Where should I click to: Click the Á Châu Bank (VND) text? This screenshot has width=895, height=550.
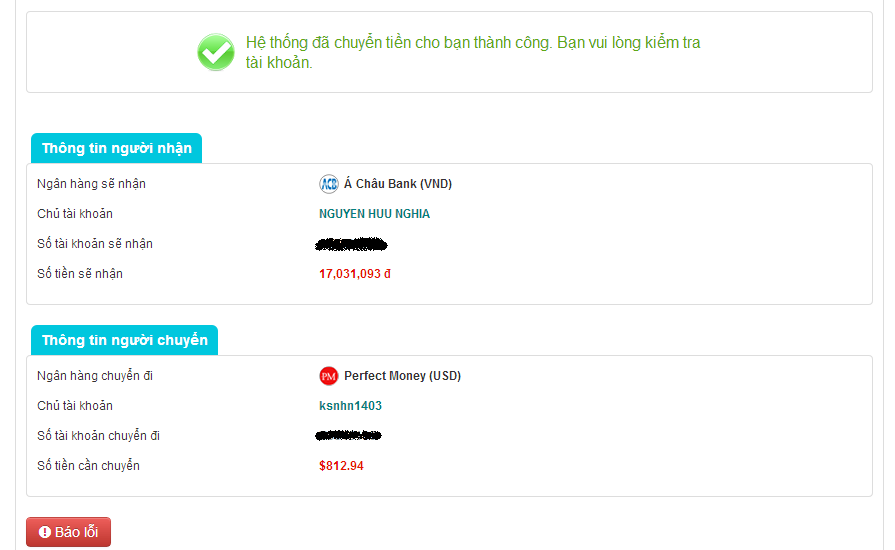click(x=398, y=184)
